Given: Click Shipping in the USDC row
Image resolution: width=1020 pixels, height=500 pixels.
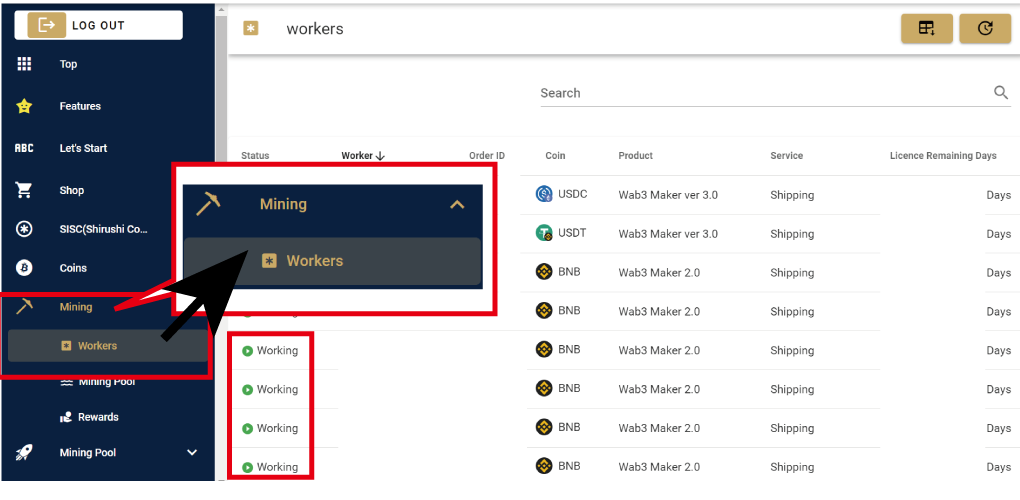Looking at the screenshot, I should pos(792,195).
